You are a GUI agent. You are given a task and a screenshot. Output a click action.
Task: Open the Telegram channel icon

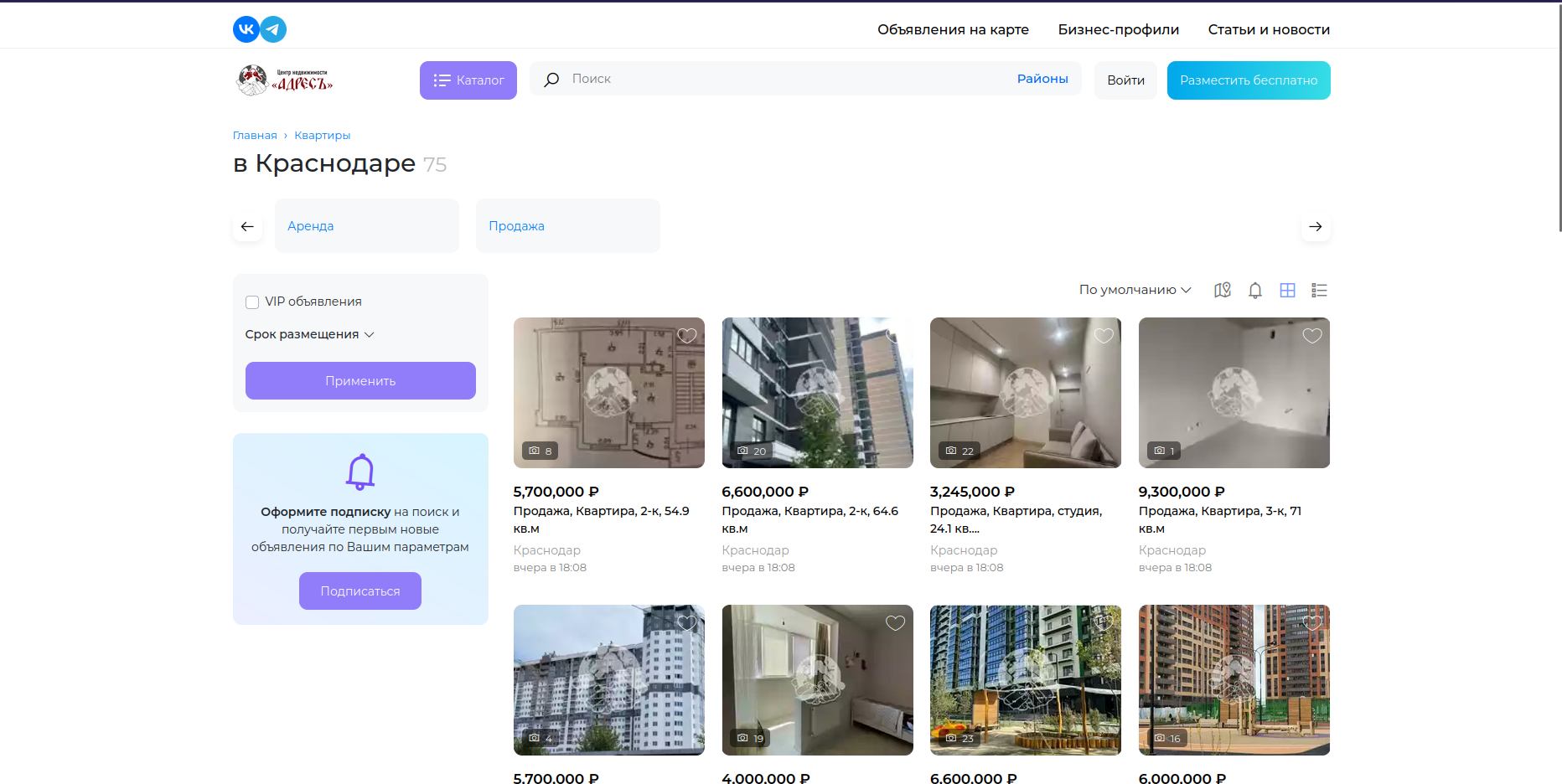pos(273,29)
